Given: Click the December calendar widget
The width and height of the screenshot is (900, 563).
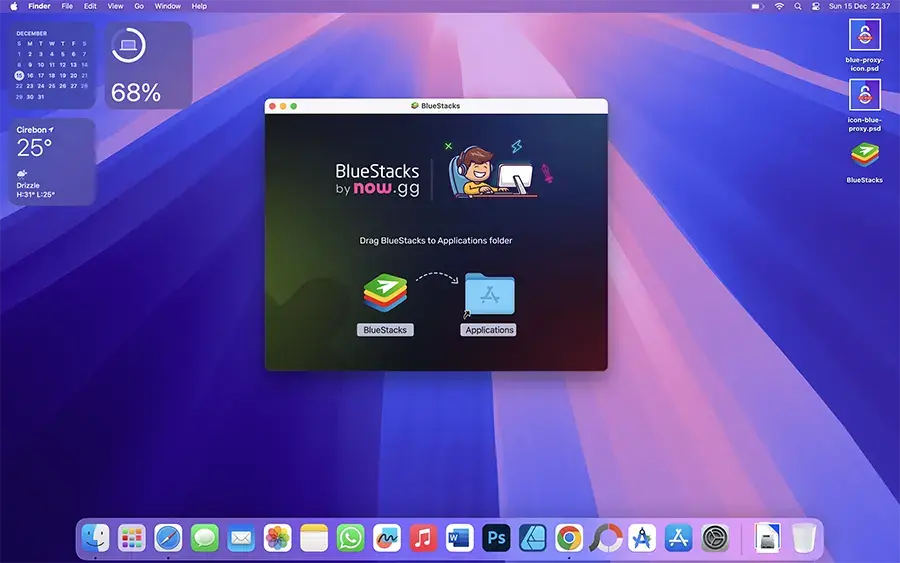Looking at the screenshot, I should [x=52, y=65].
